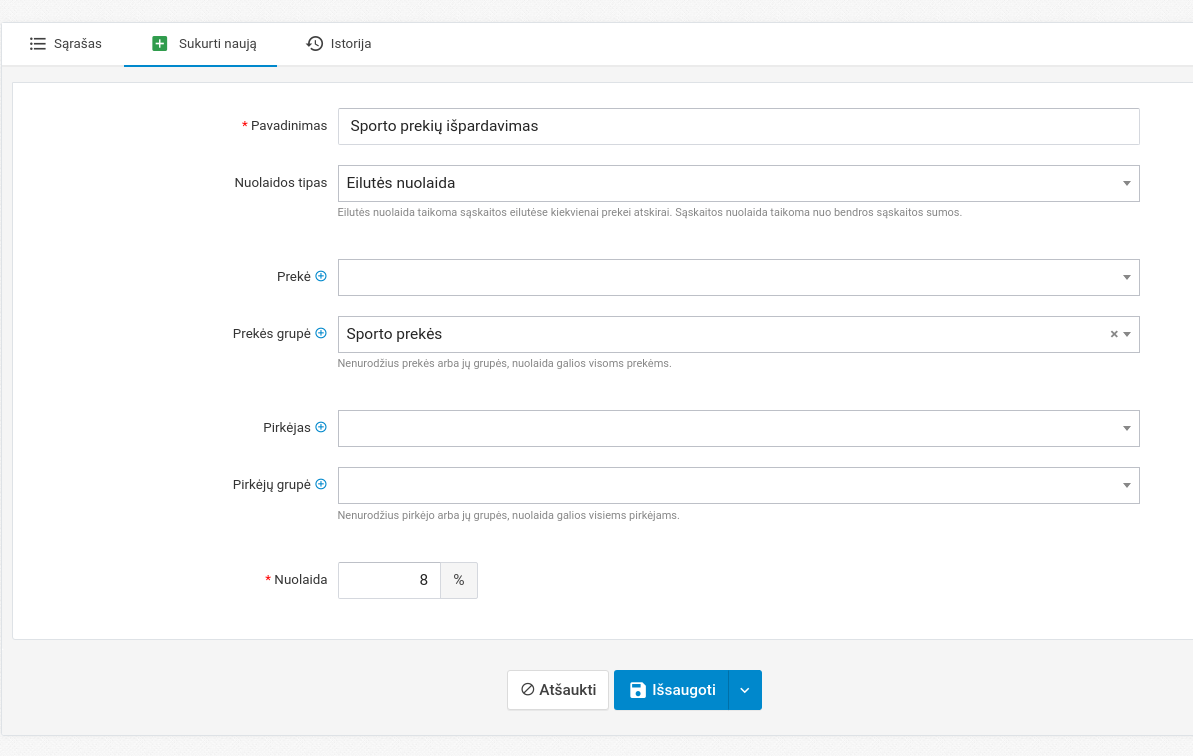Viewport: 1193px width, 756px height.
Task: Open the Sąrašas list tab
Action: click(66, 44)
